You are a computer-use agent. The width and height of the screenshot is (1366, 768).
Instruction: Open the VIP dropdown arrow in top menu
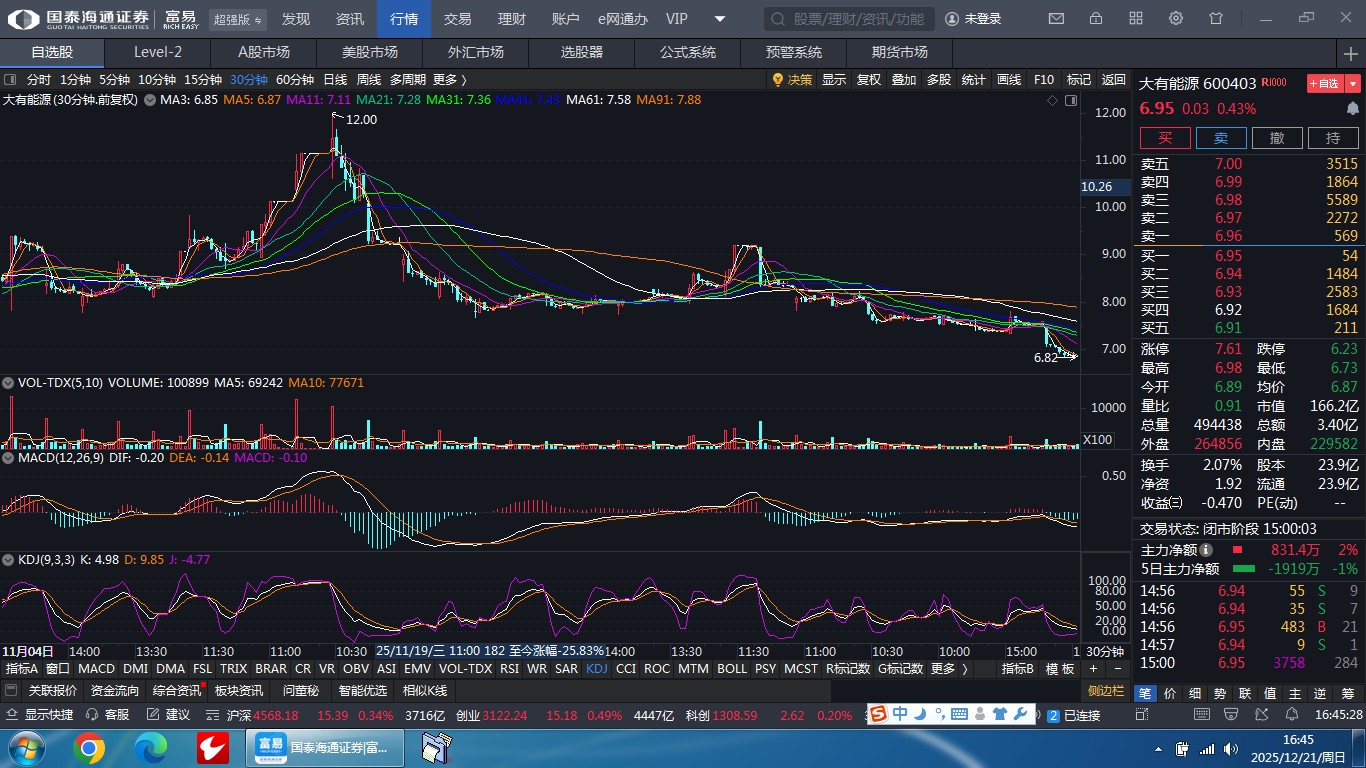coord(720,19)
